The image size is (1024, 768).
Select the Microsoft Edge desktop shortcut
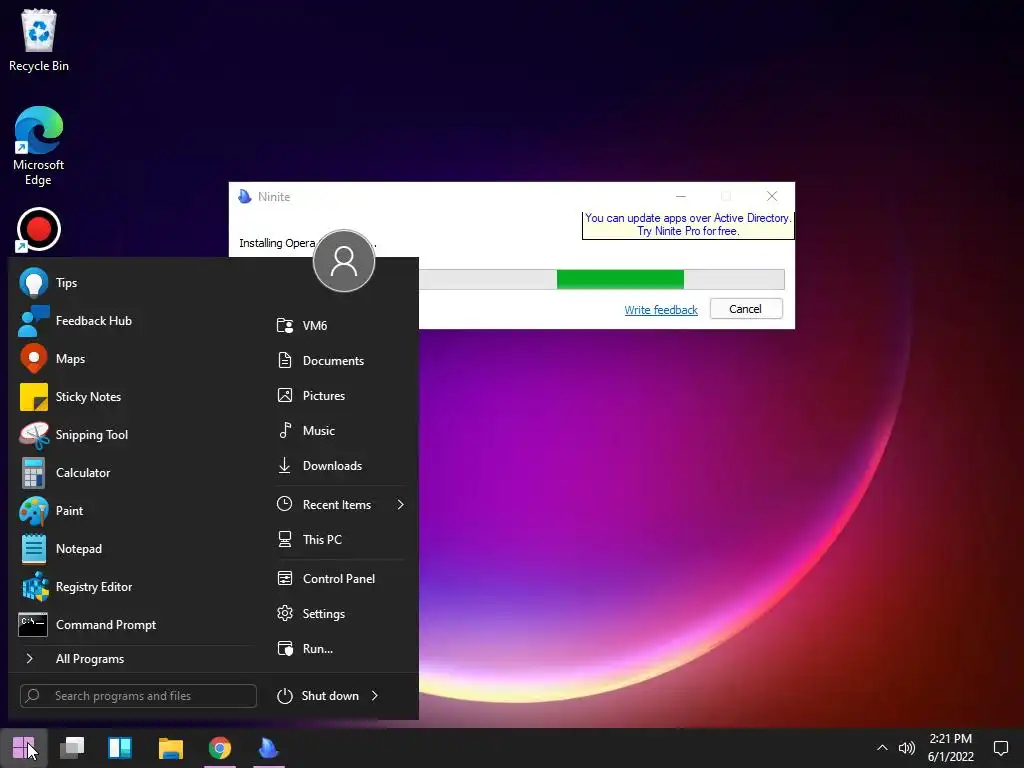39,146
